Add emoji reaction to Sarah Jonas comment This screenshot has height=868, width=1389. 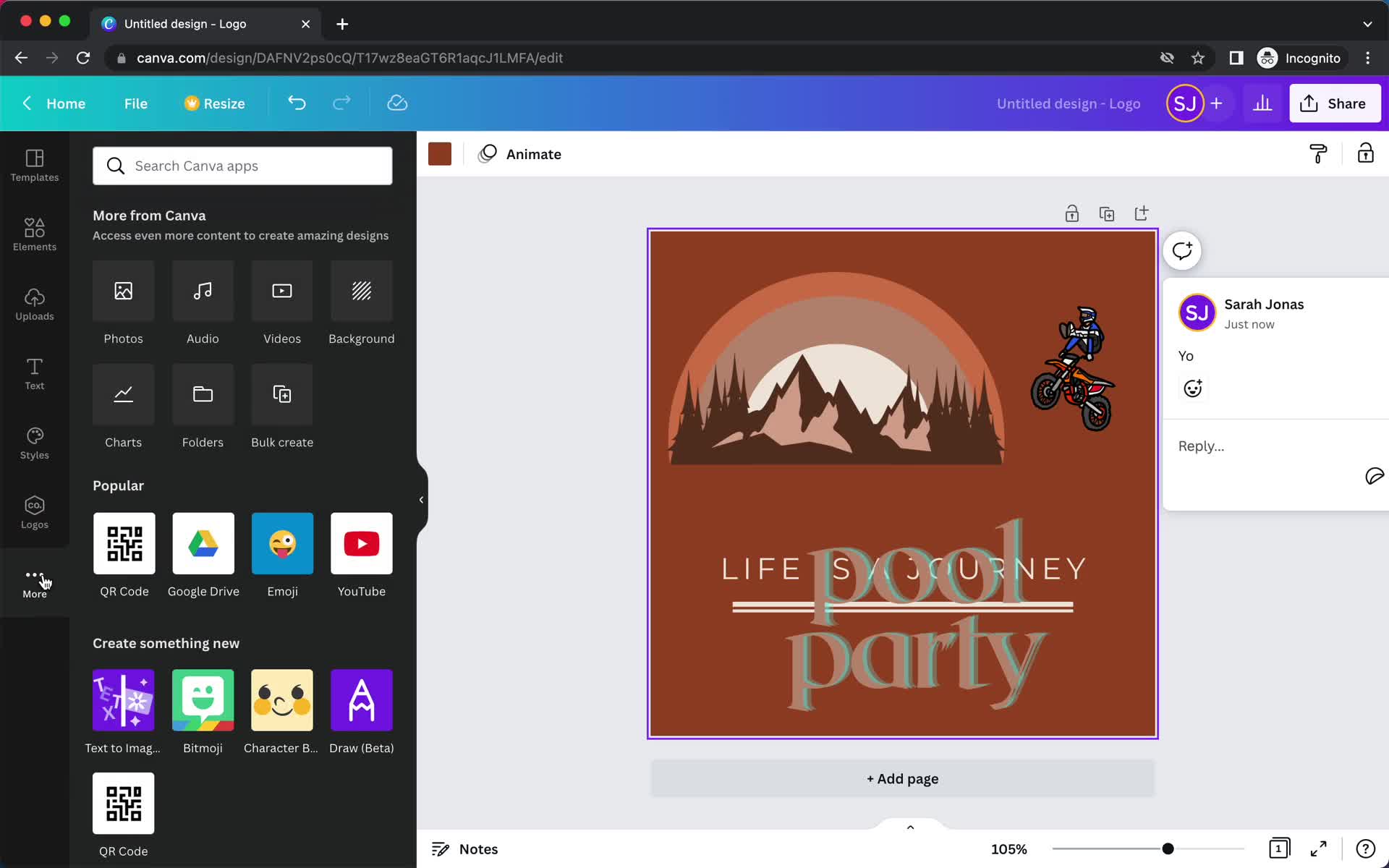(x=1193, y=388)
